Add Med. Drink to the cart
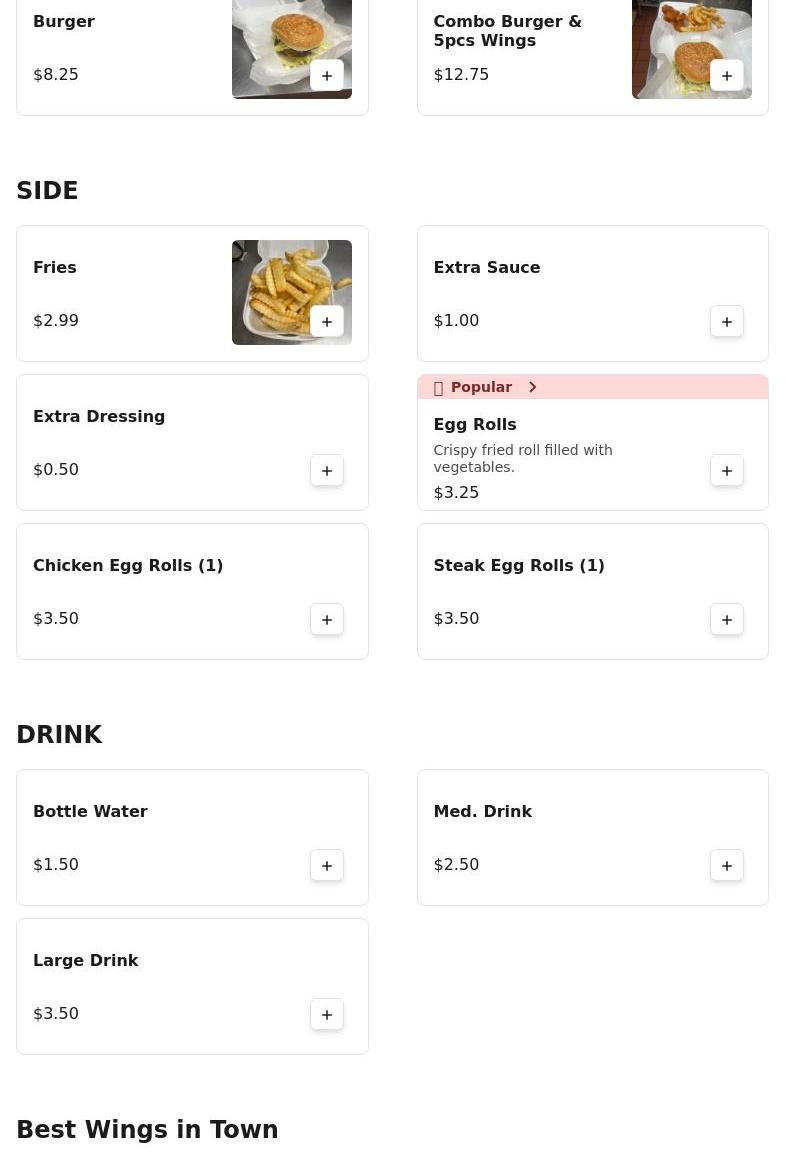This screenshot has height=1153, width=785. tap(727, 865)
